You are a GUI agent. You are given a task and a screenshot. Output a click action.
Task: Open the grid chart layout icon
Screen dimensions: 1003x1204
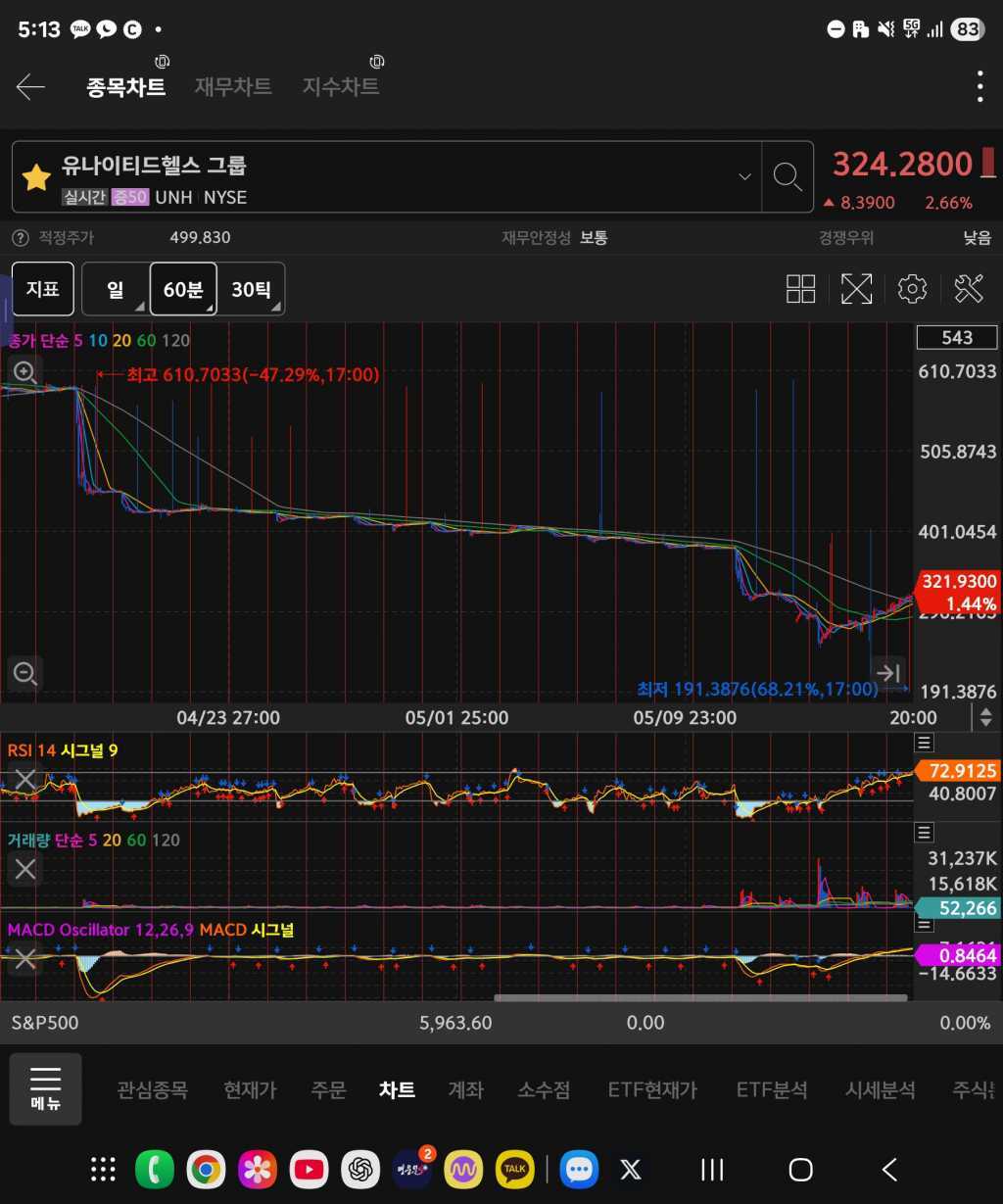point(800,289)
